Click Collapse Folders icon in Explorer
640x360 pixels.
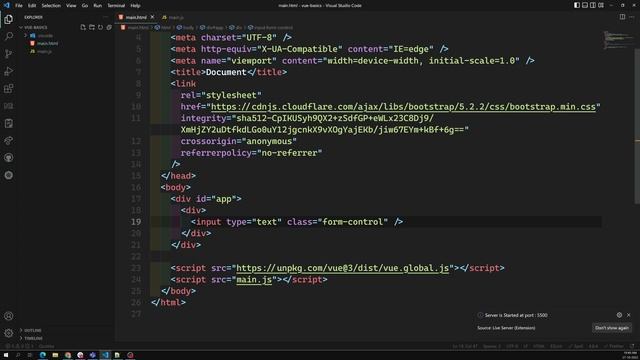[x=109, y=27]
